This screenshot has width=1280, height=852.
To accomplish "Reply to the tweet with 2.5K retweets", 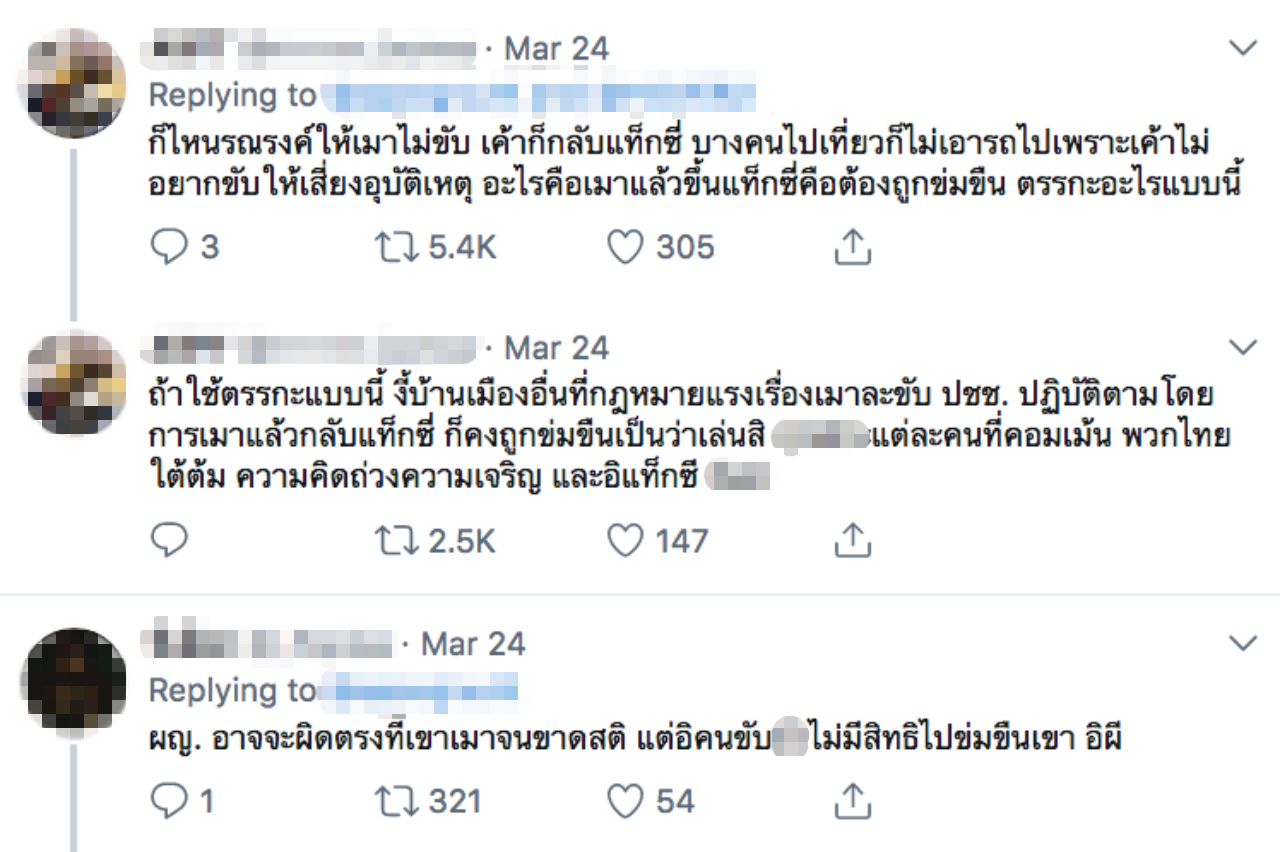I will tap(169, 541).
